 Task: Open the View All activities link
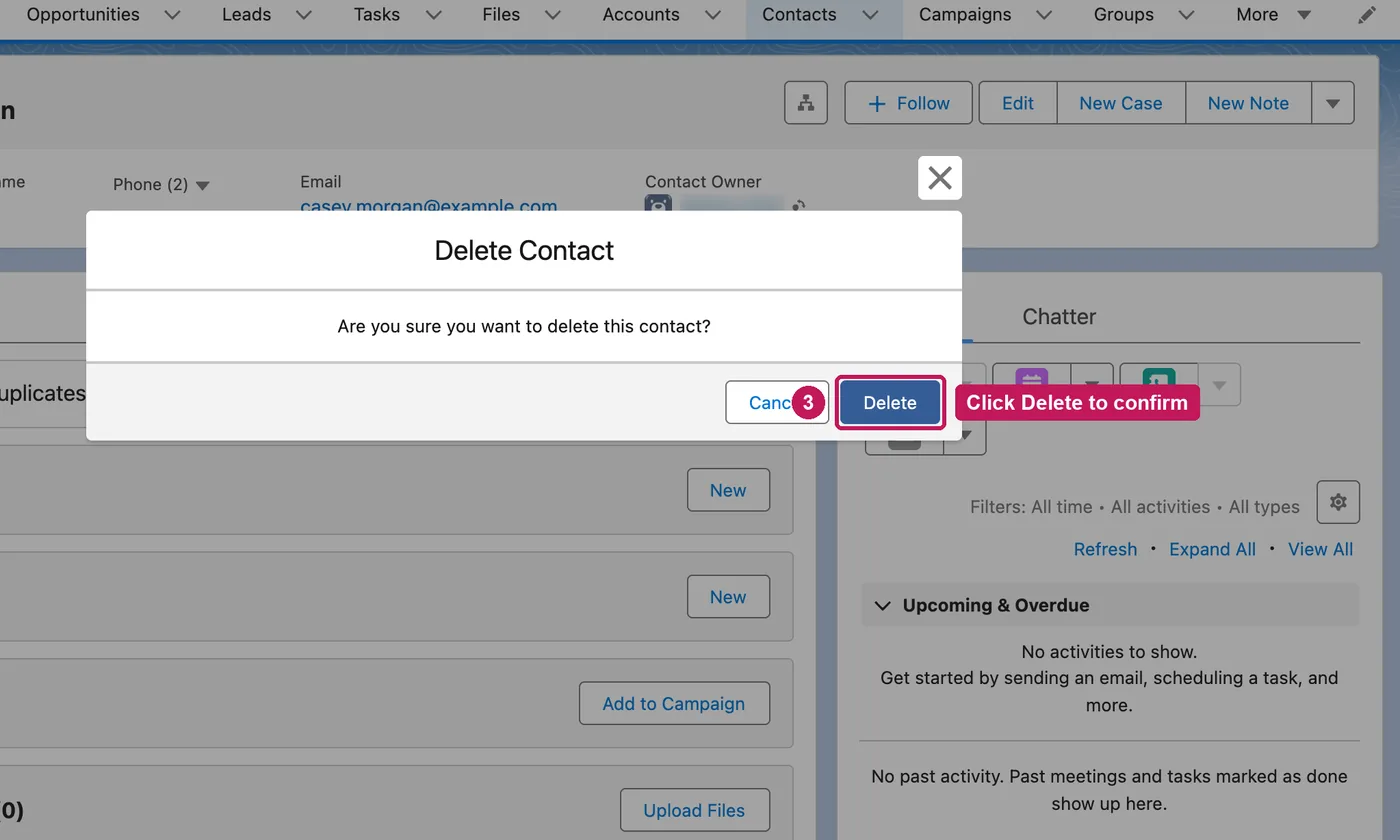(1320, 549)
